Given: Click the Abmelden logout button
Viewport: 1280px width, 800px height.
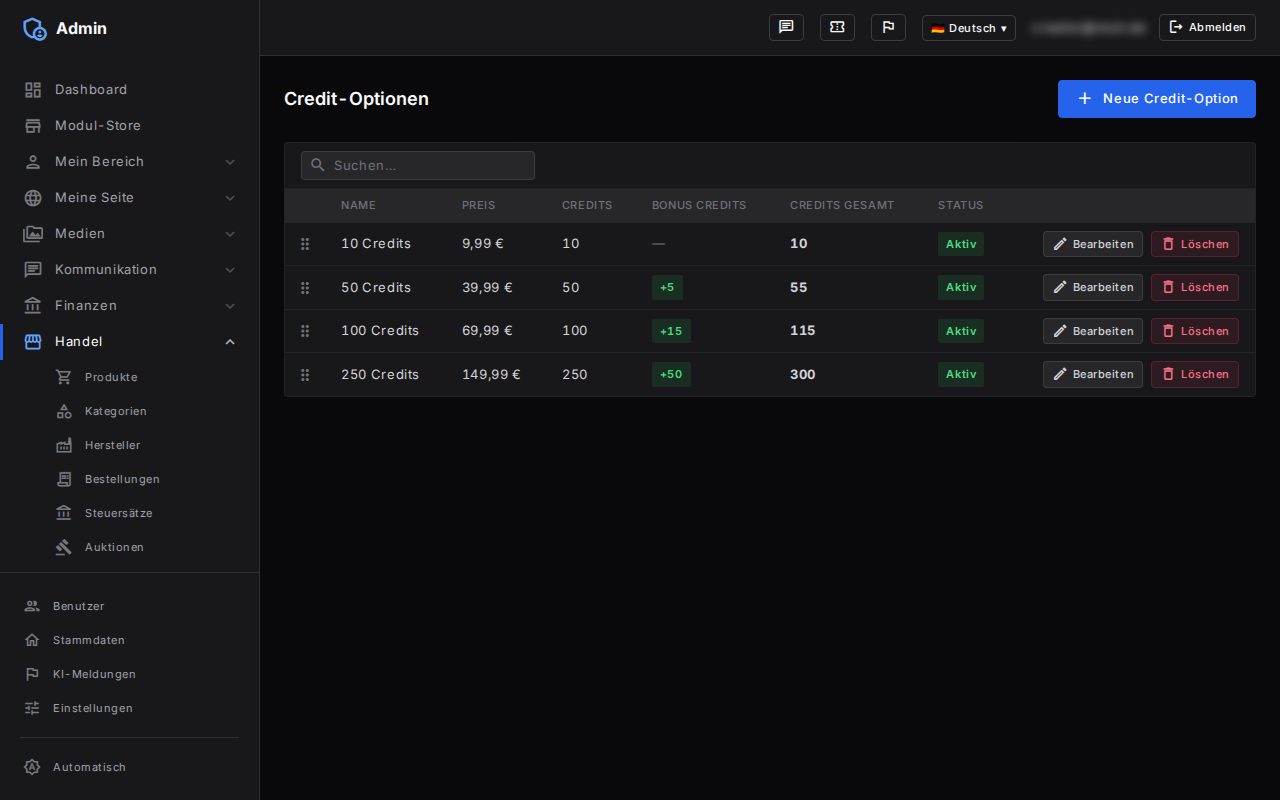Looking at the screenshot, I should click(1207, 27).
